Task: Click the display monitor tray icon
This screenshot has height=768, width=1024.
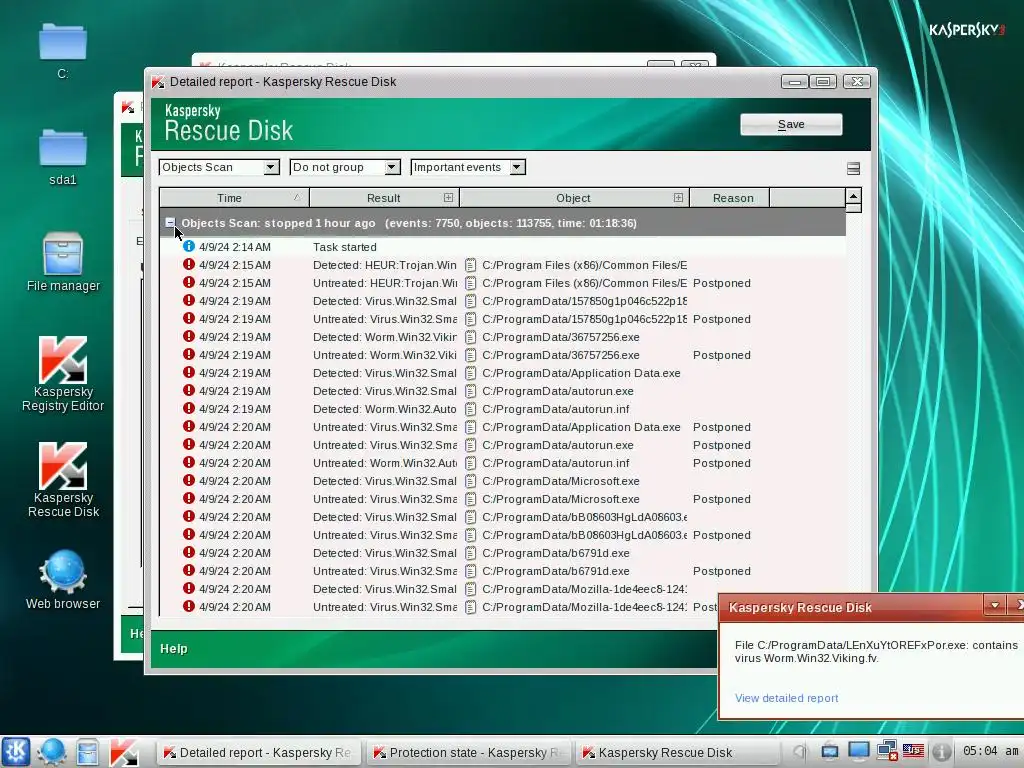Action: pos(858,751)
